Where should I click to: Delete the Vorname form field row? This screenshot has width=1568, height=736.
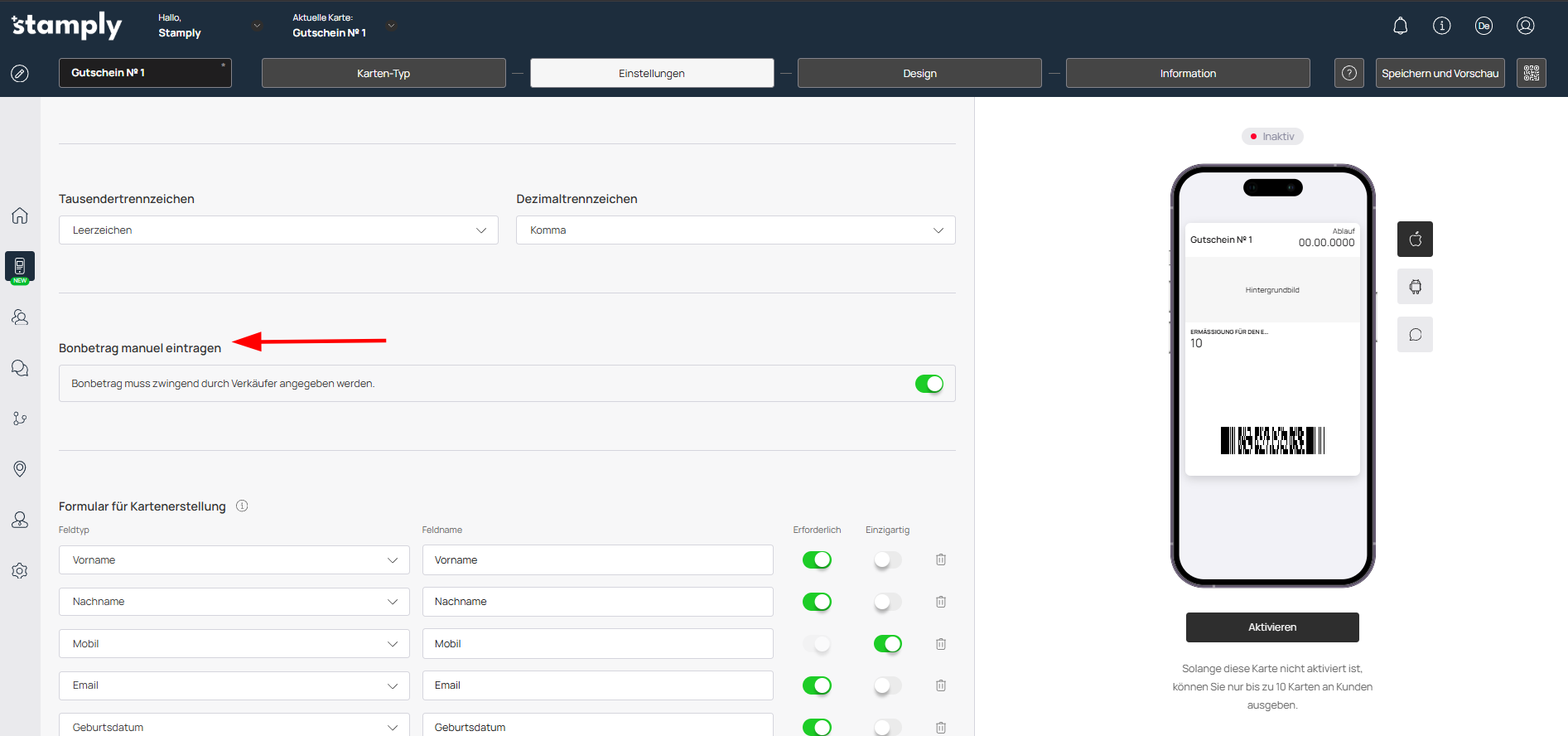pyautogui.click(x=941, y=560)
